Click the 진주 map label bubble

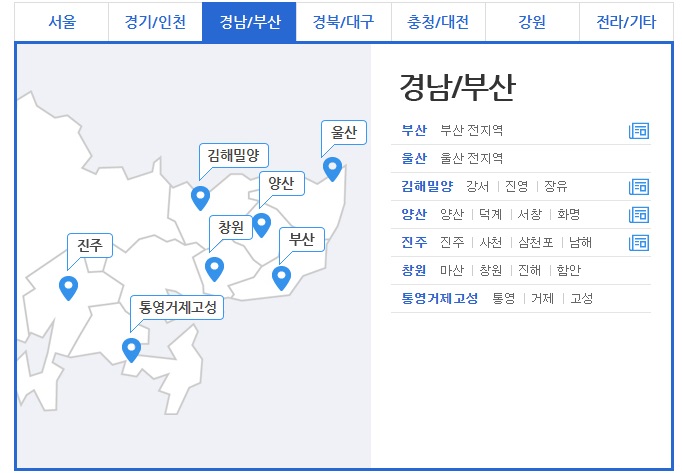click(x=90, y=245)
